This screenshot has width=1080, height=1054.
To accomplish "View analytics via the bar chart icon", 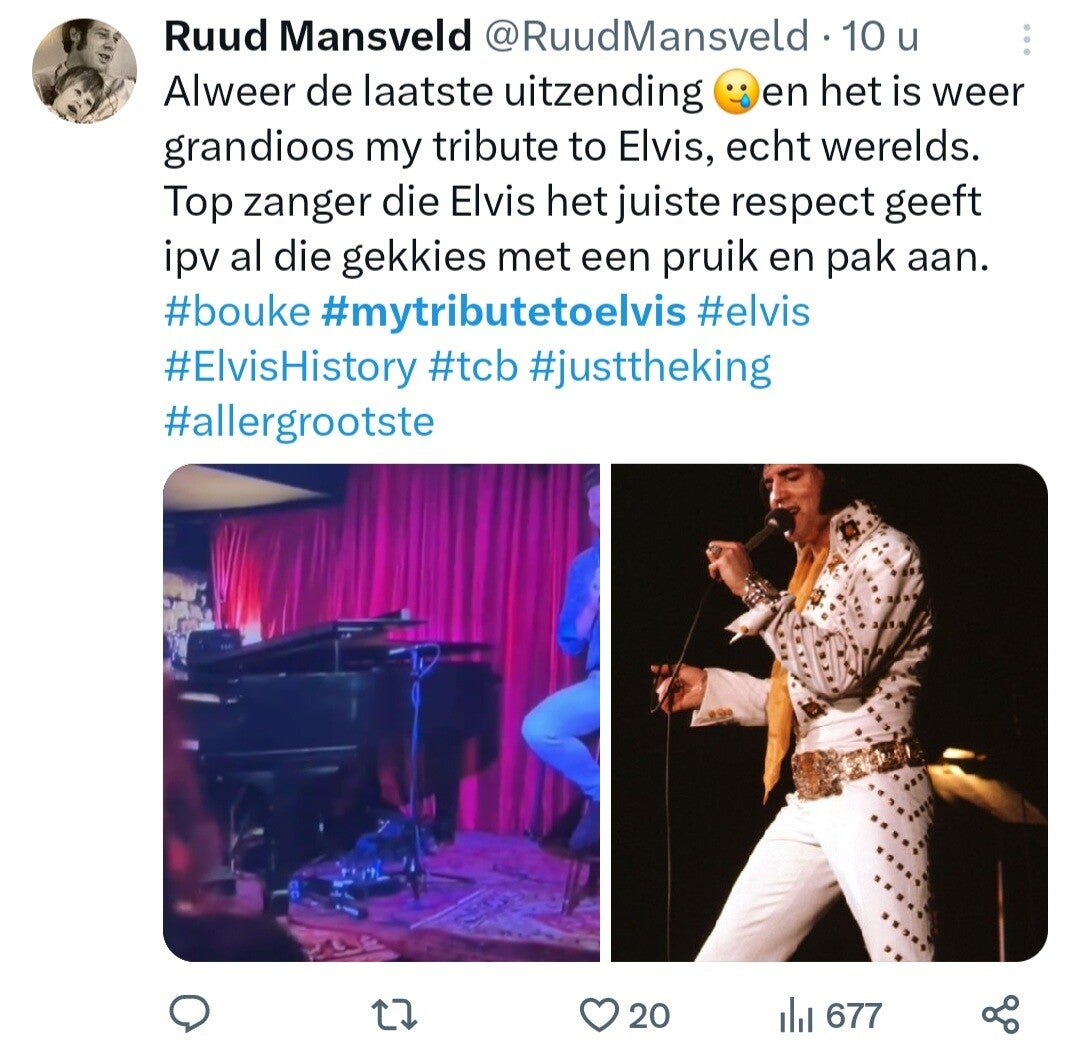I will click(x=796, y=1017).
